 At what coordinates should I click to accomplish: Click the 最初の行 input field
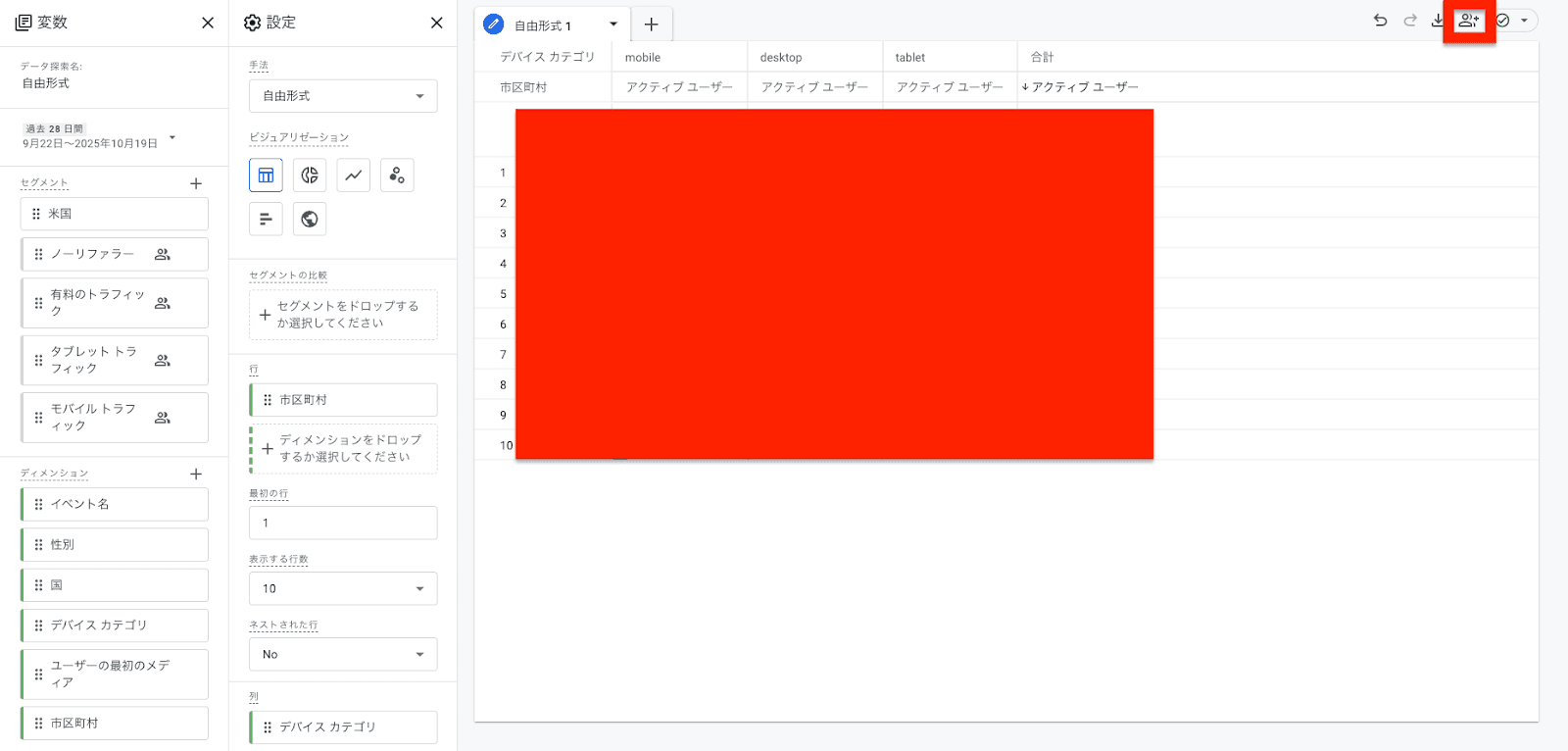[x=343, y=523]
